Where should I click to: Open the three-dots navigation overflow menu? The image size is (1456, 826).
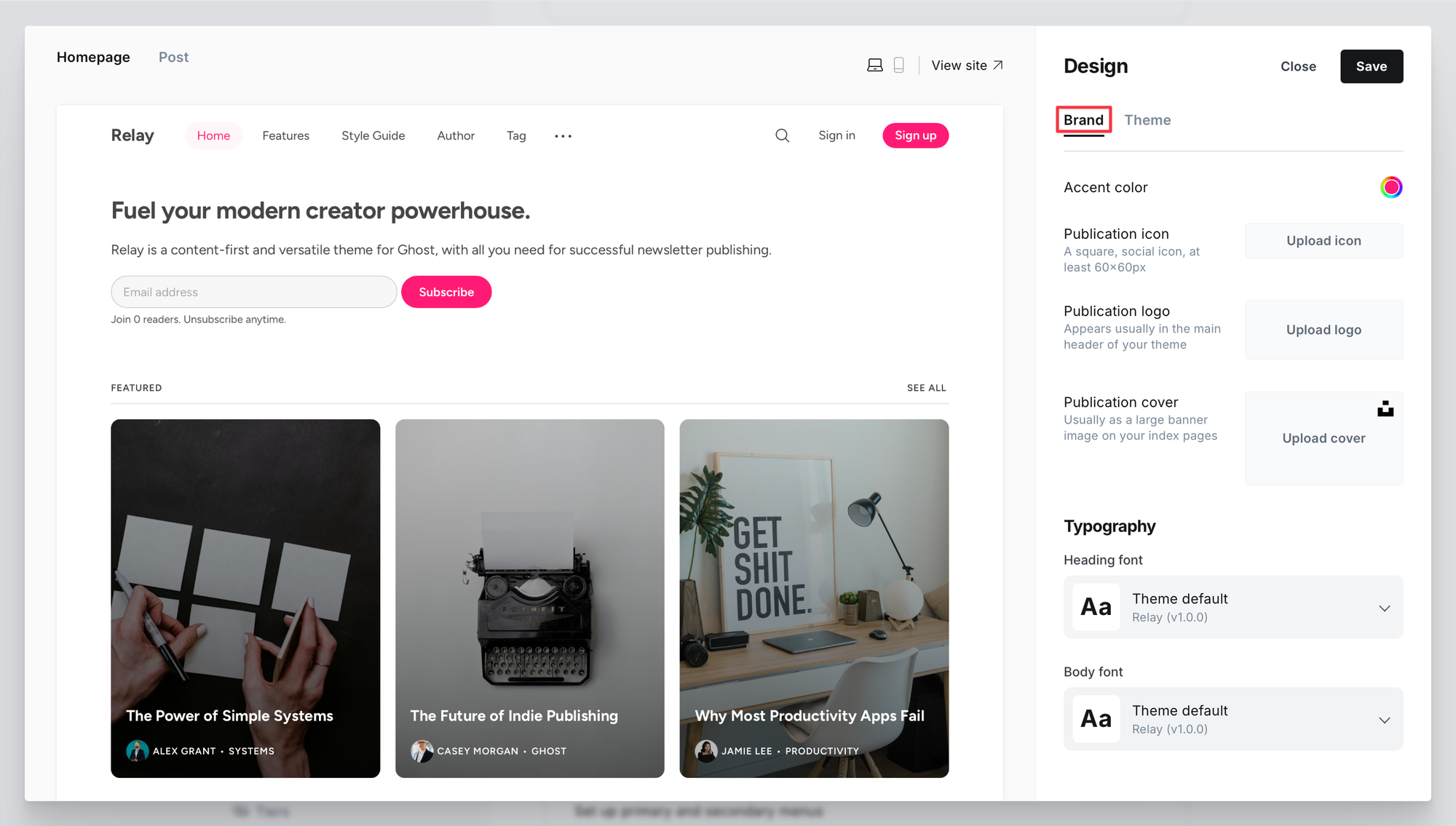coord(563,136)
